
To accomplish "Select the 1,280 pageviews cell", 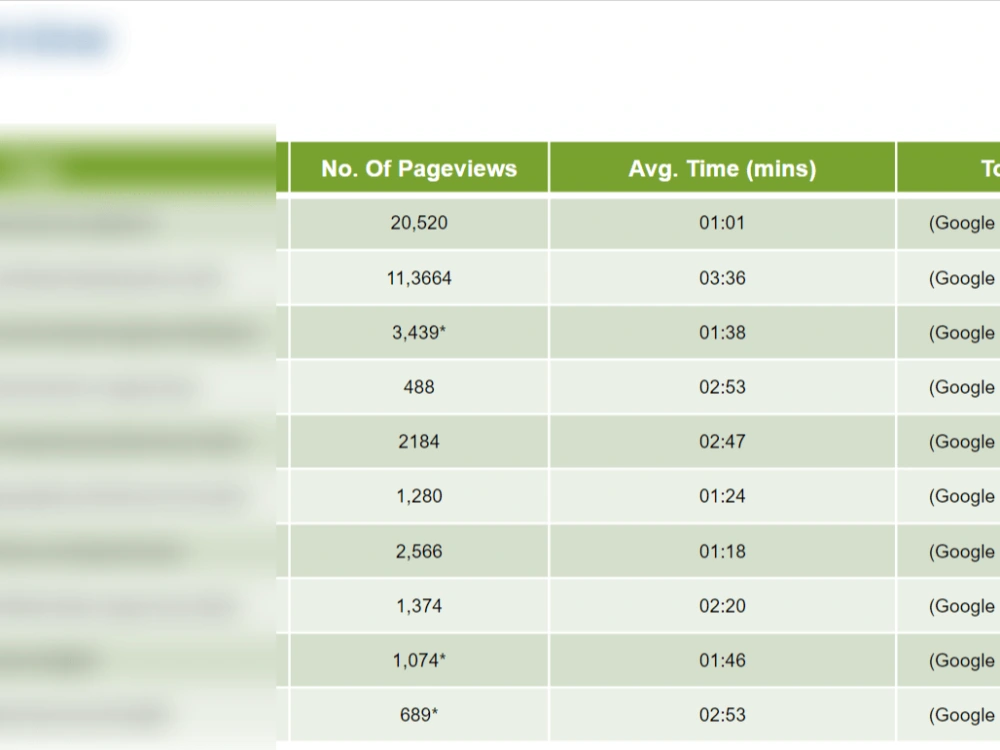I will pos(419,496).
